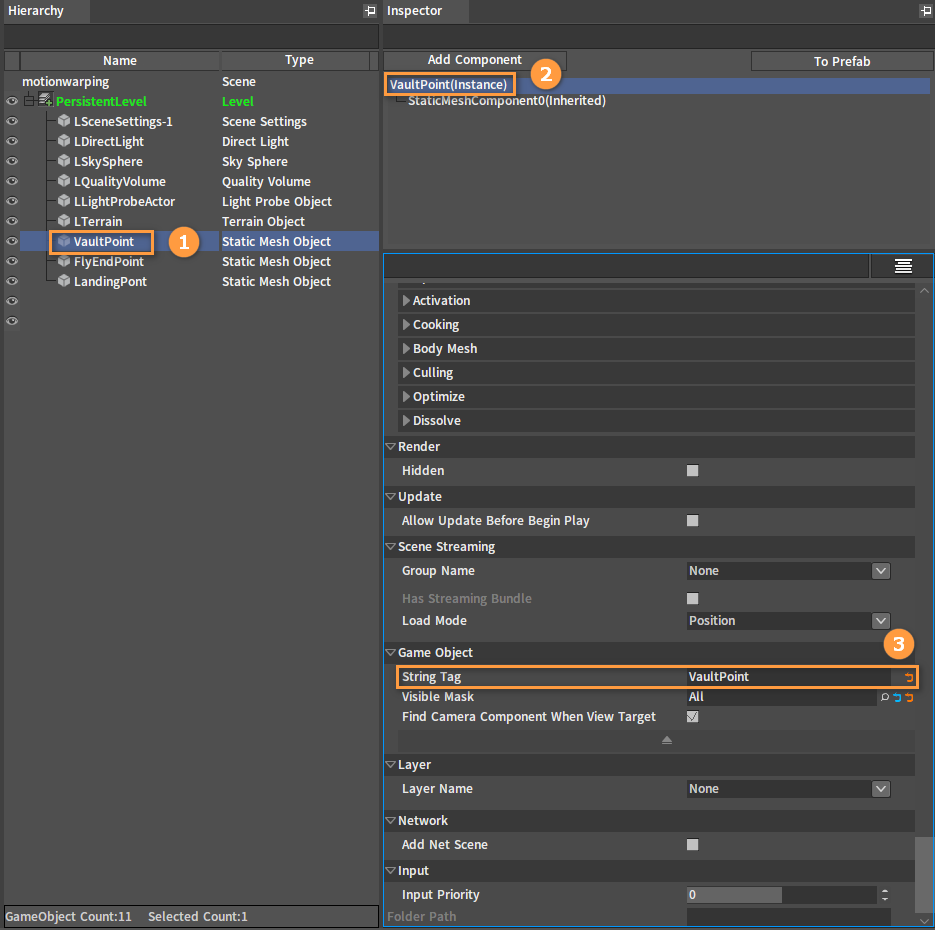Select the FlyEndPoint object in hierarchy
This screenshot has width=935, height=930.
[109, 262]
